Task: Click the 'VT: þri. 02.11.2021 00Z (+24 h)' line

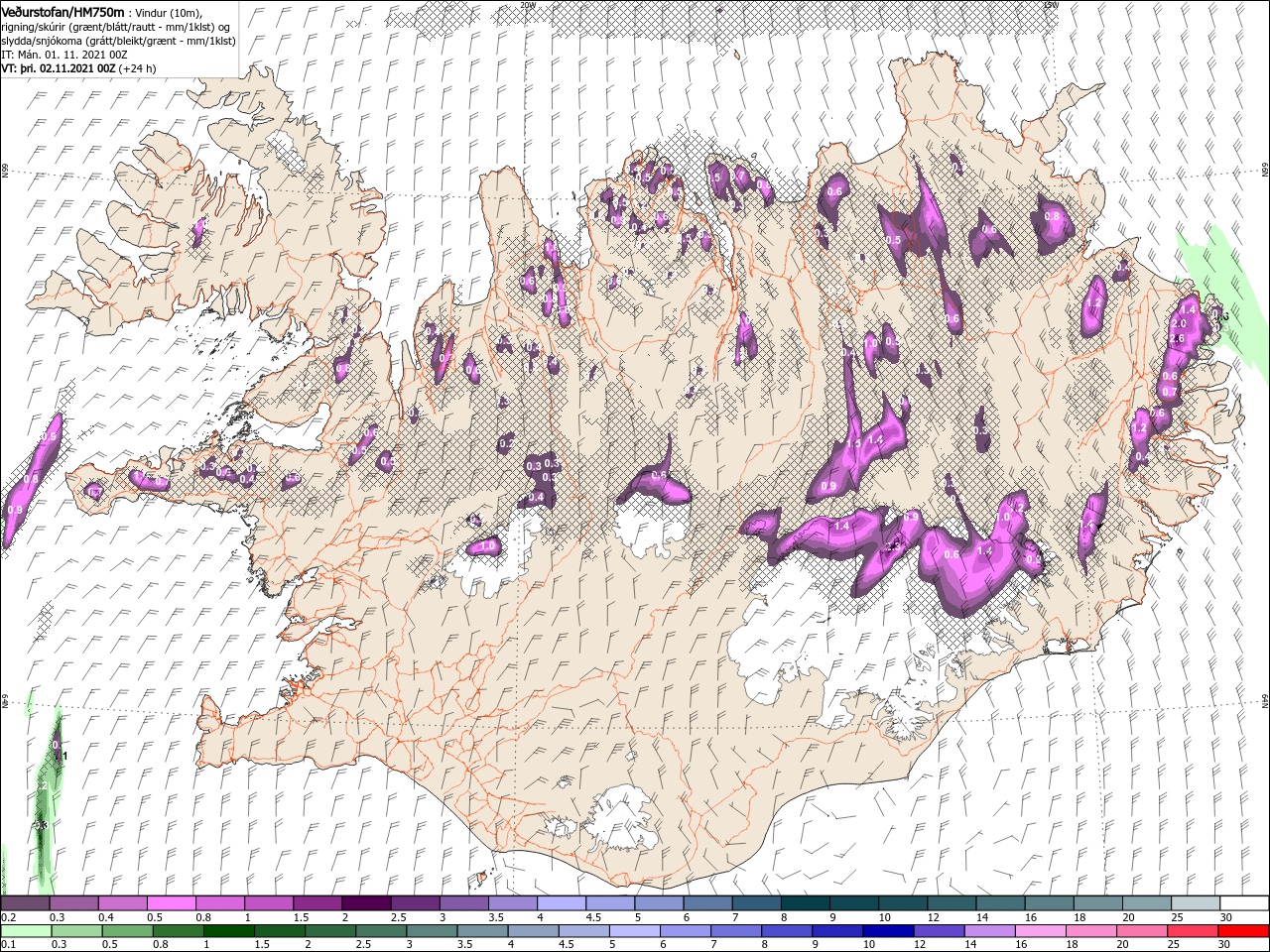Action: [78, 68]
